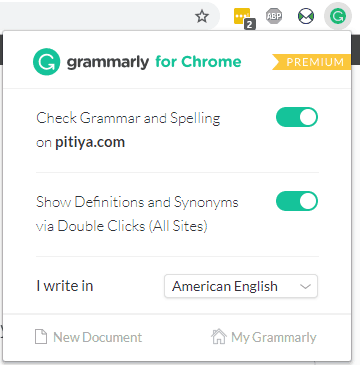Click the 'via Double Clicks (All Sites)' text
Screen dimensions: 360x365
tap(122, 227)
